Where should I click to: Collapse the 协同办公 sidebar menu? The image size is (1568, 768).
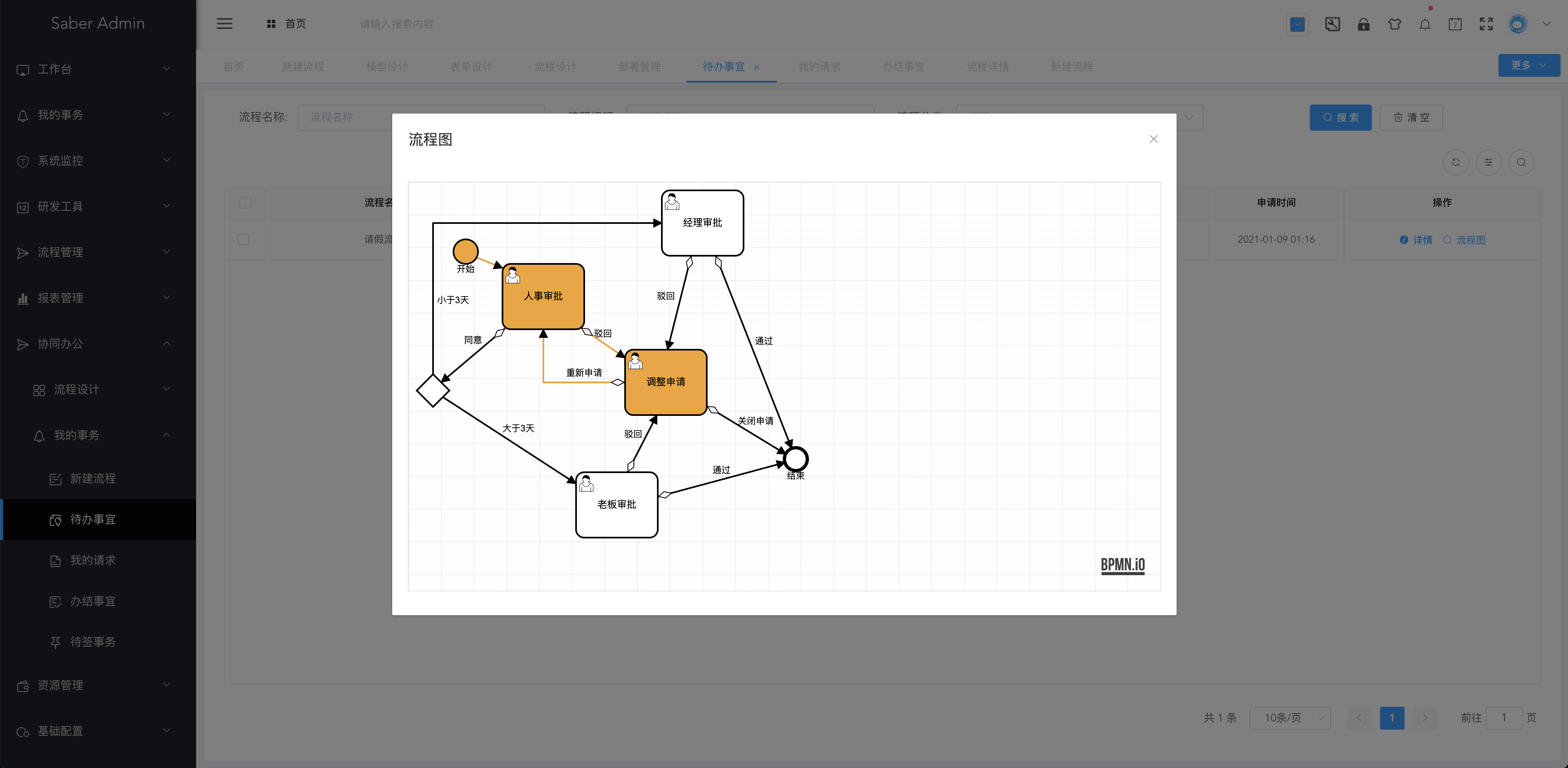click(x=98, y=343)
